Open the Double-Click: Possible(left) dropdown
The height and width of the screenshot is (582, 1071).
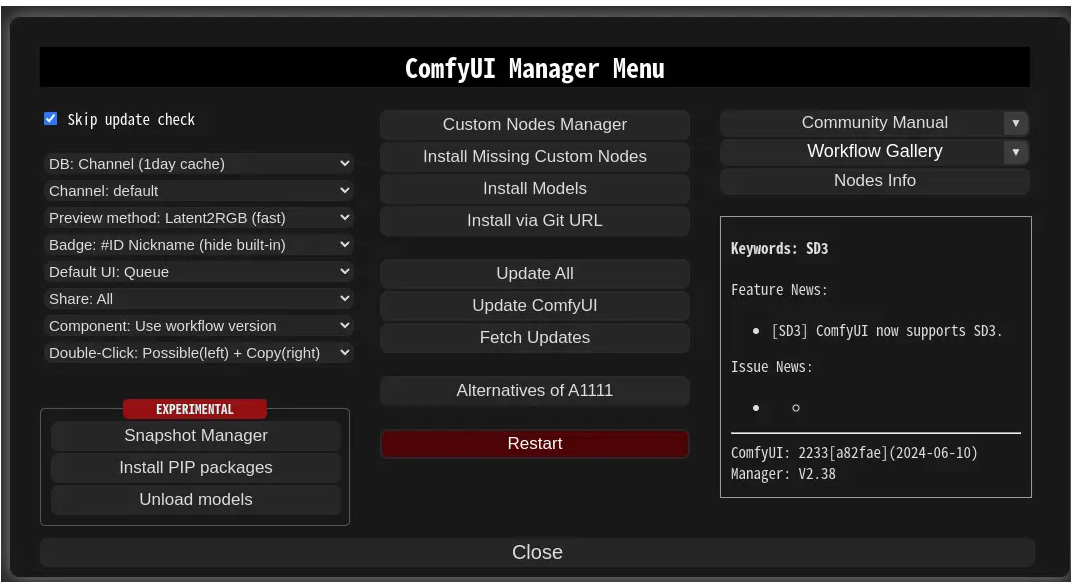pyautogui.click(x=199, y=352)
